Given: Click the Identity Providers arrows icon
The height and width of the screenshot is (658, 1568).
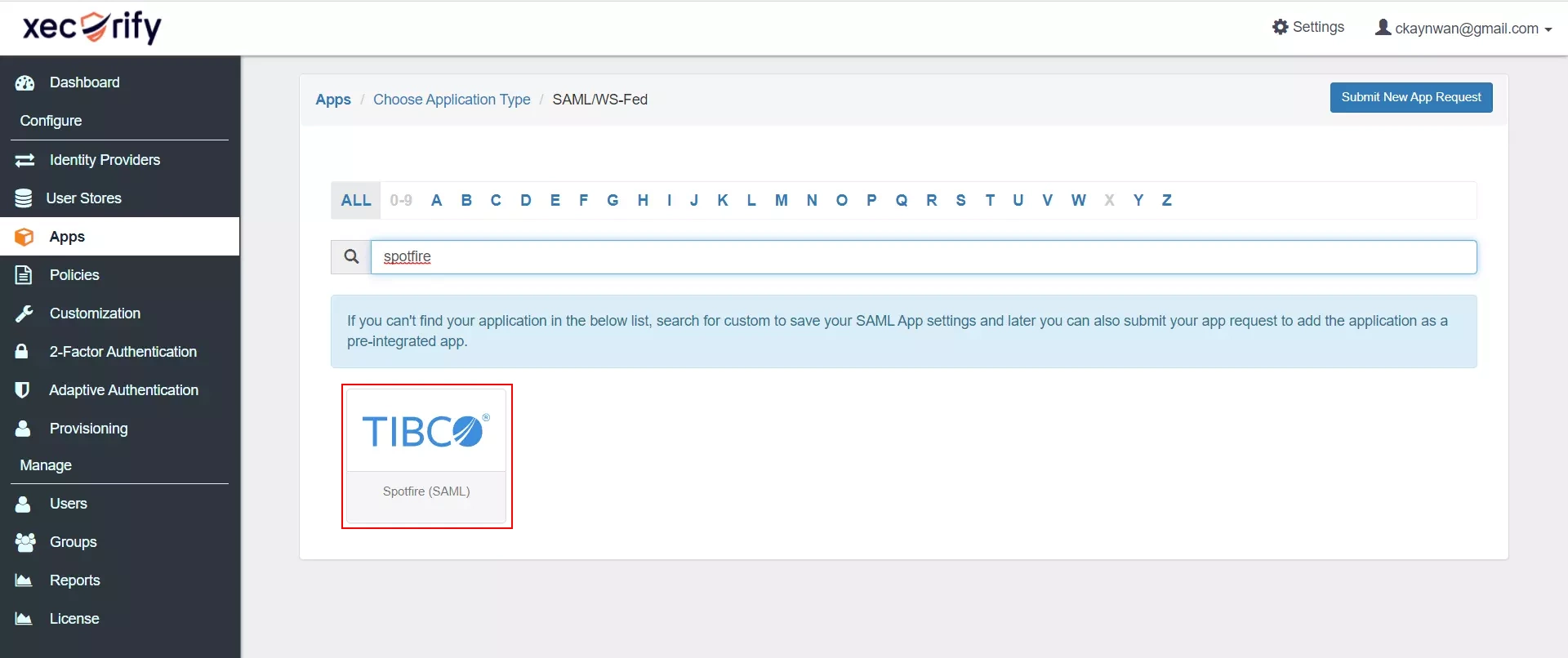Looking at the screenshot, I should tap(24, 160).
